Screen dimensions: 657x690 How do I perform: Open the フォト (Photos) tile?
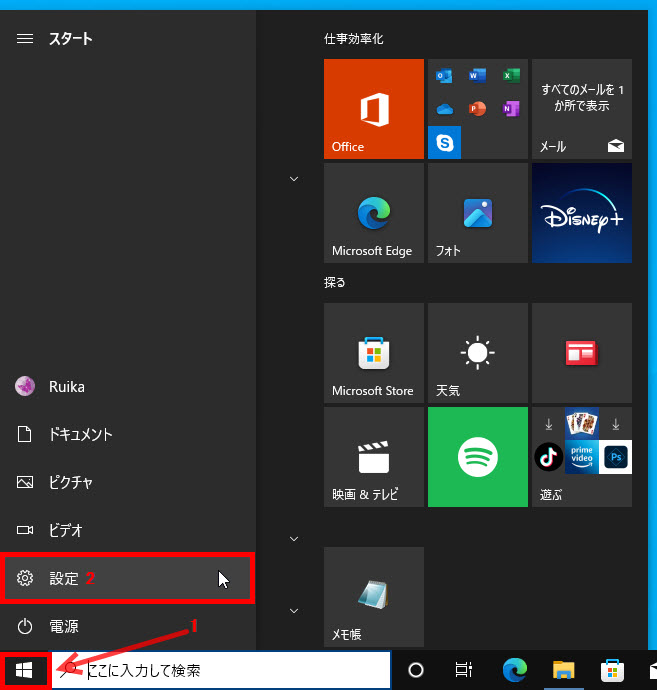click(x=477, y=213)
